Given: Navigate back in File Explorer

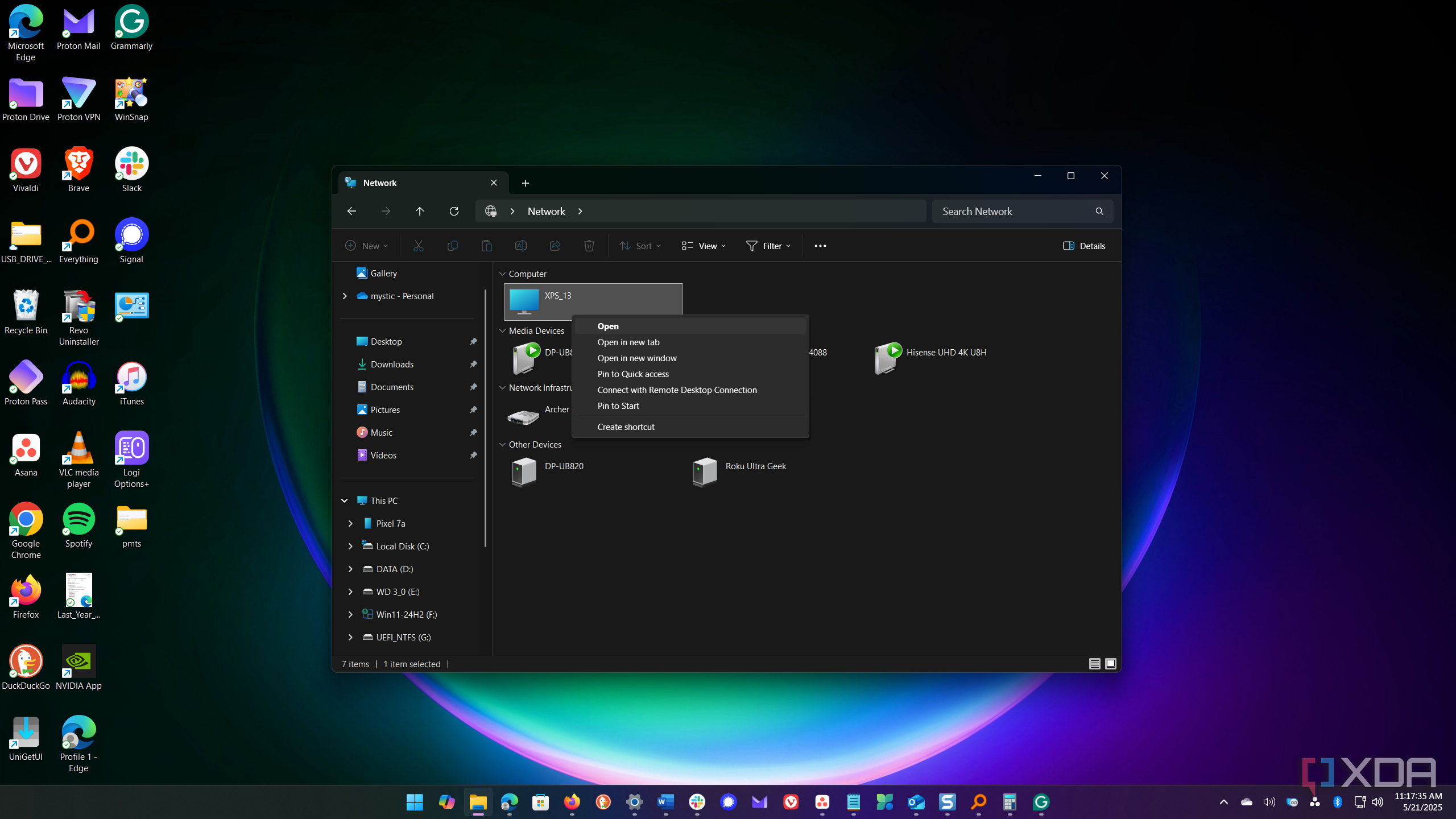Looking at the screenshot, I should pyautogui.click(x=351, y=212).
